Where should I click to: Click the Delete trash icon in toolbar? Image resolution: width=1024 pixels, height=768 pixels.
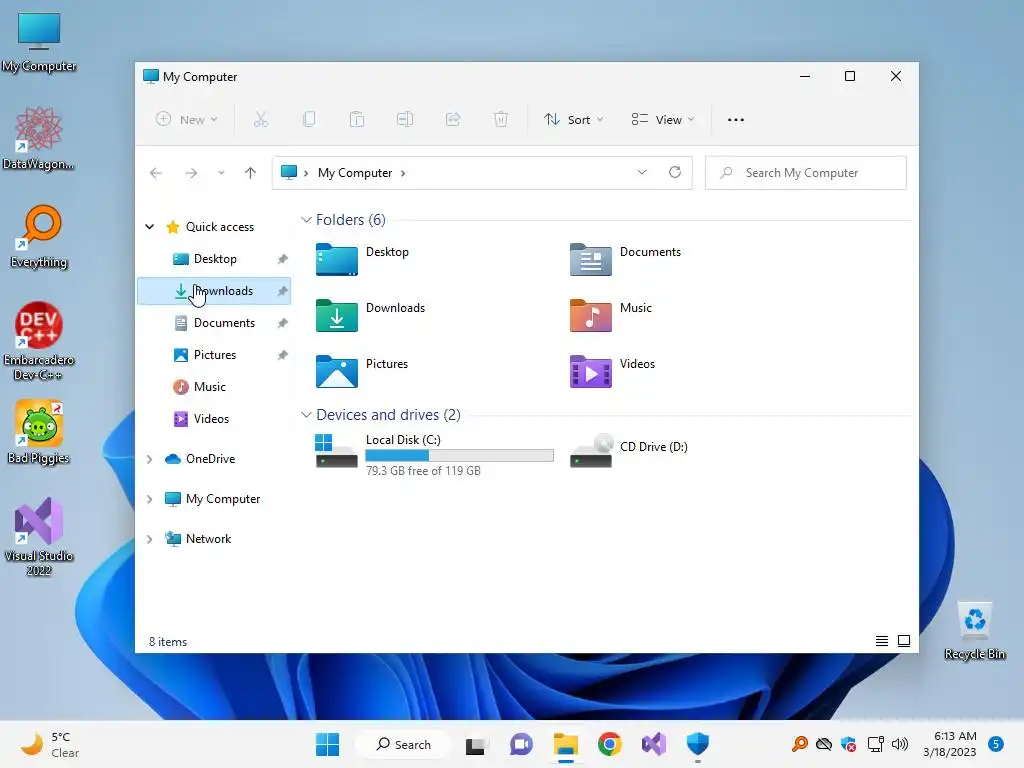501,120
